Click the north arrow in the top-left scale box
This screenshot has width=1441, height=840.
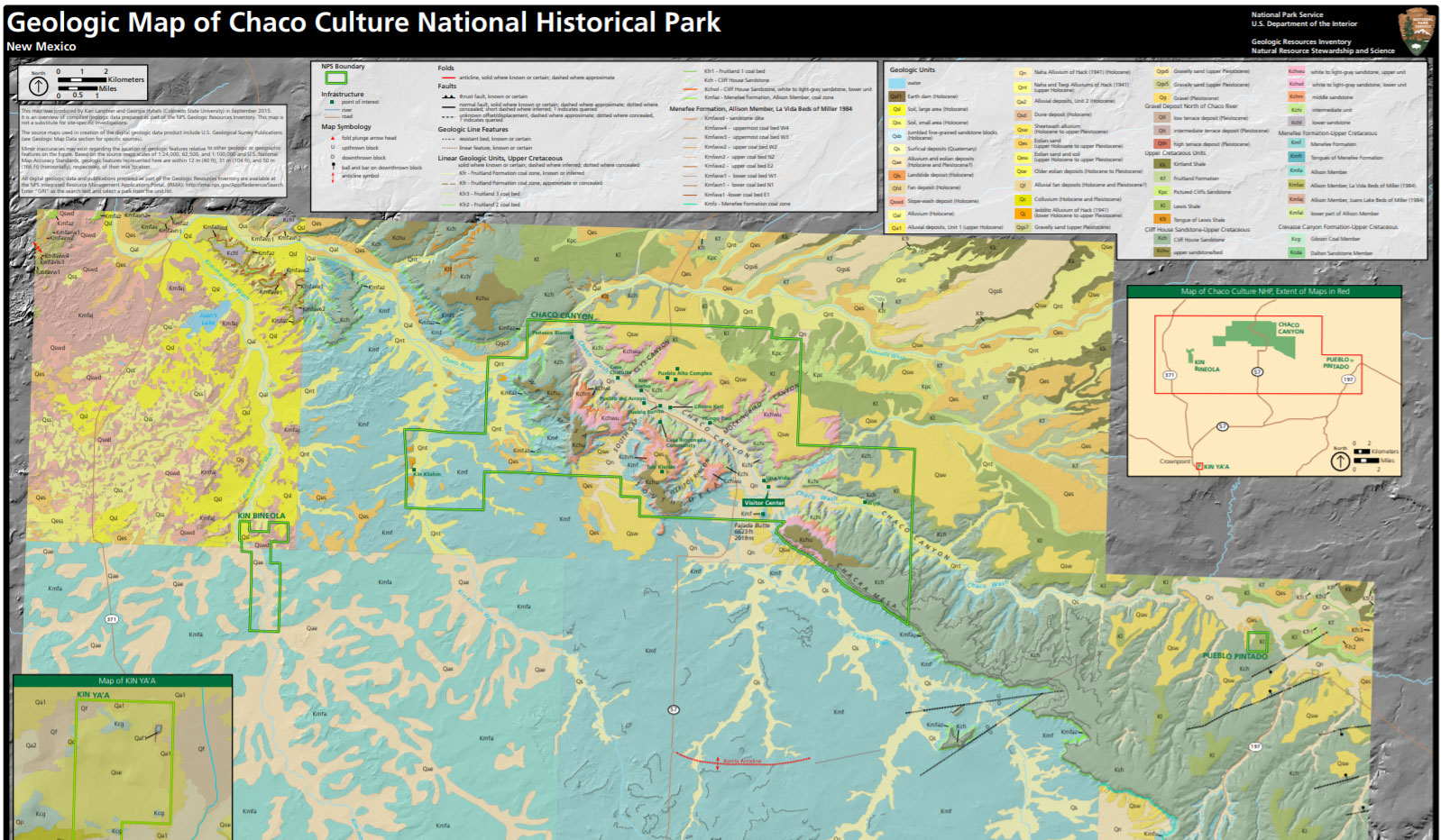[39, 86]
